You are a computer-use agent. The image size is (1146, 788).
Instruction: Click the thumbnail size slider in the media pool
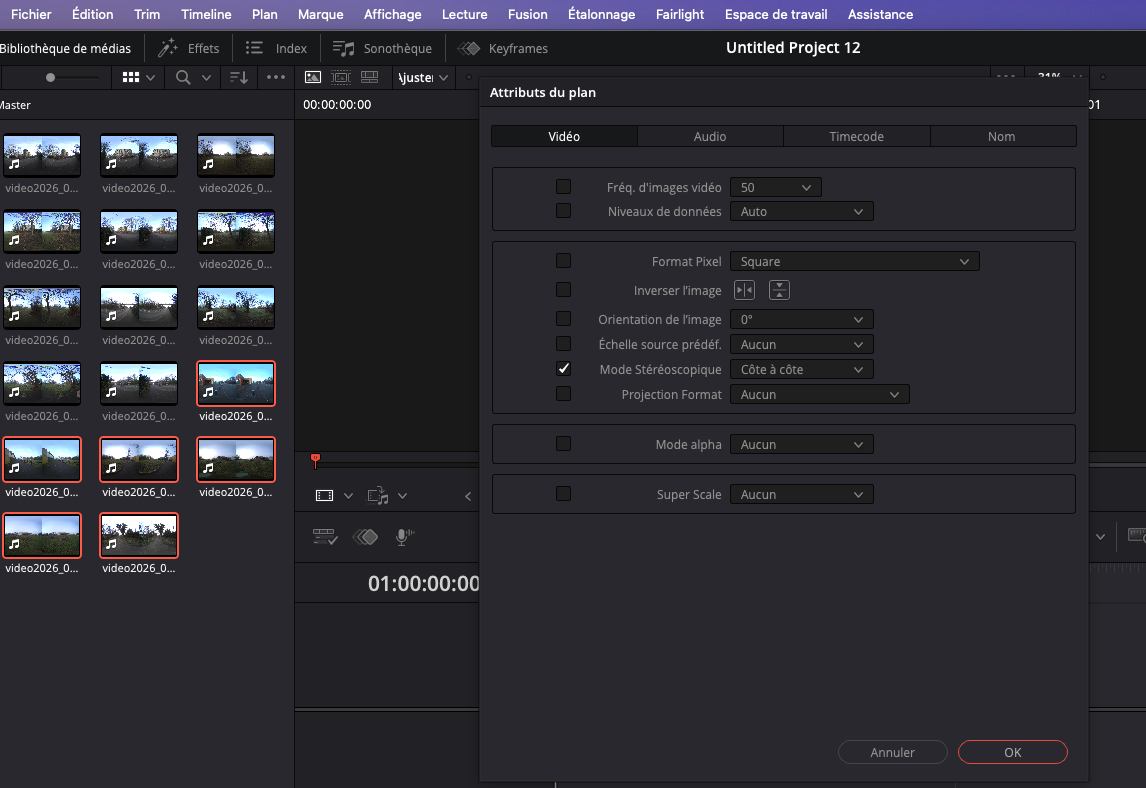coord(52,77)
